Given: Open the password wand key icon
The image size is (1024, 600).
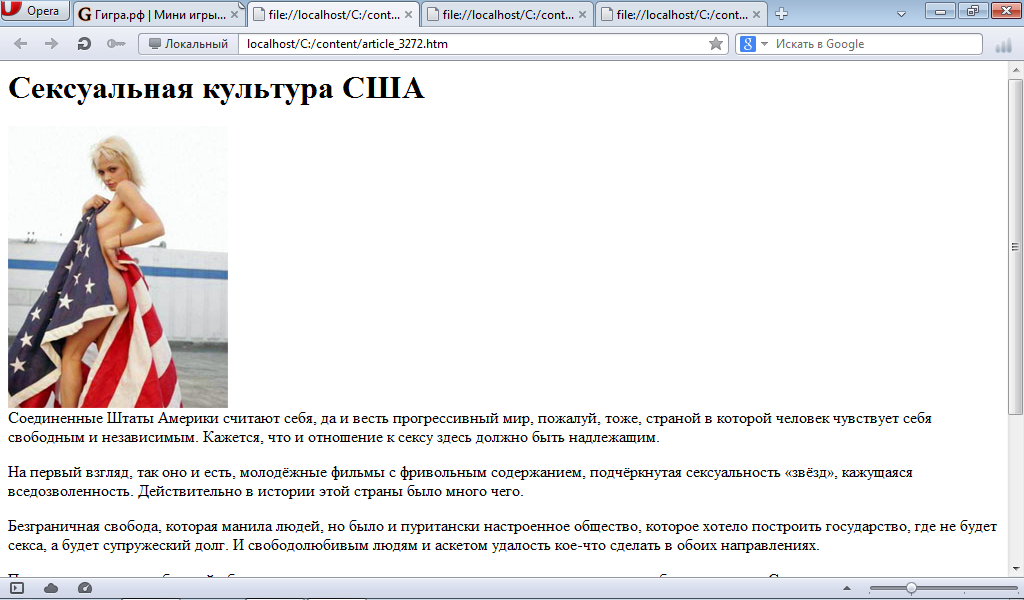Looking at the screenshot, I should tap(116, 44).
